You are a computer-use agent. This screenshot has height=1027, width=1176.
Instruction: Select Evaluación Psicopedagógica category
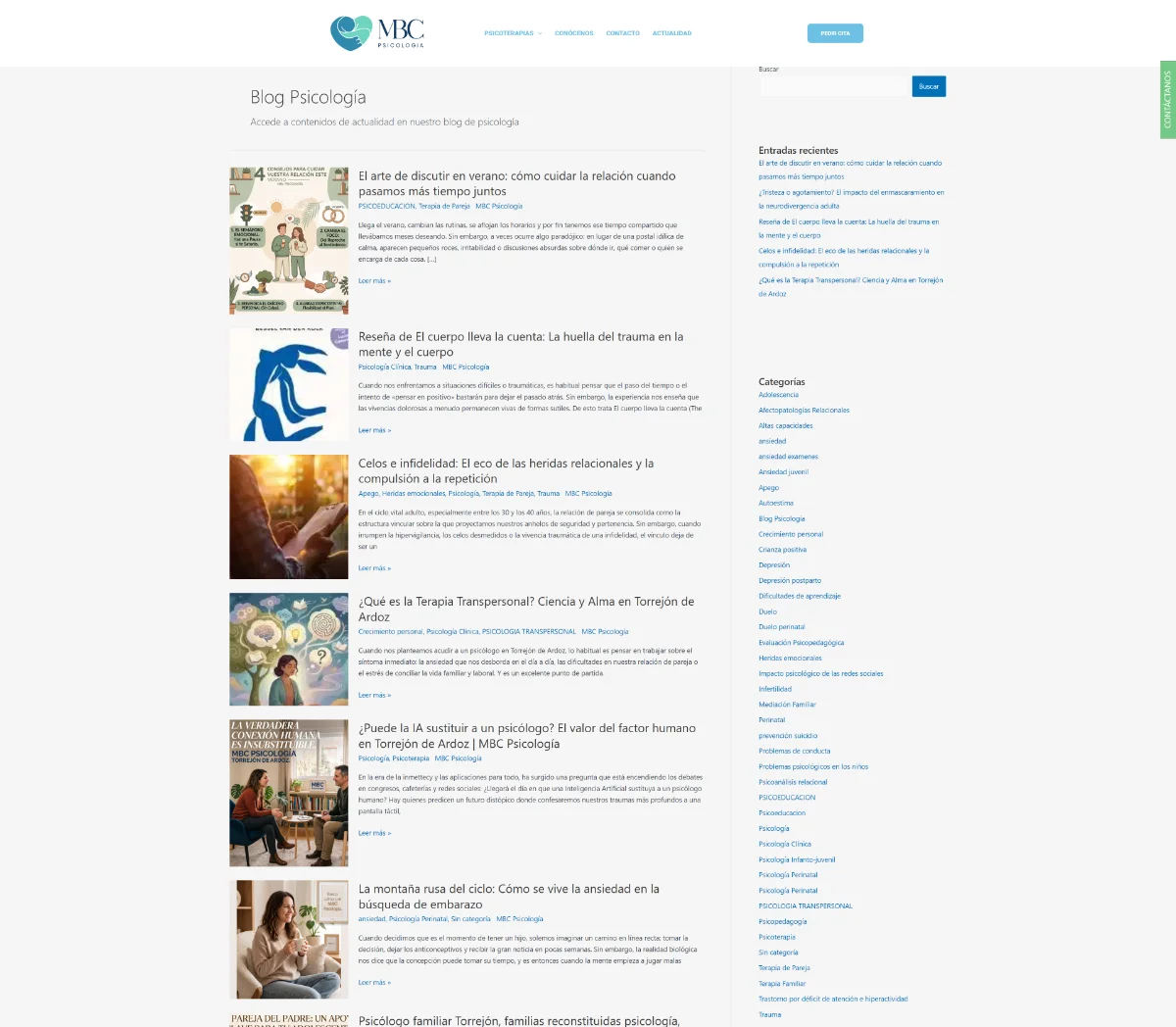802,643
